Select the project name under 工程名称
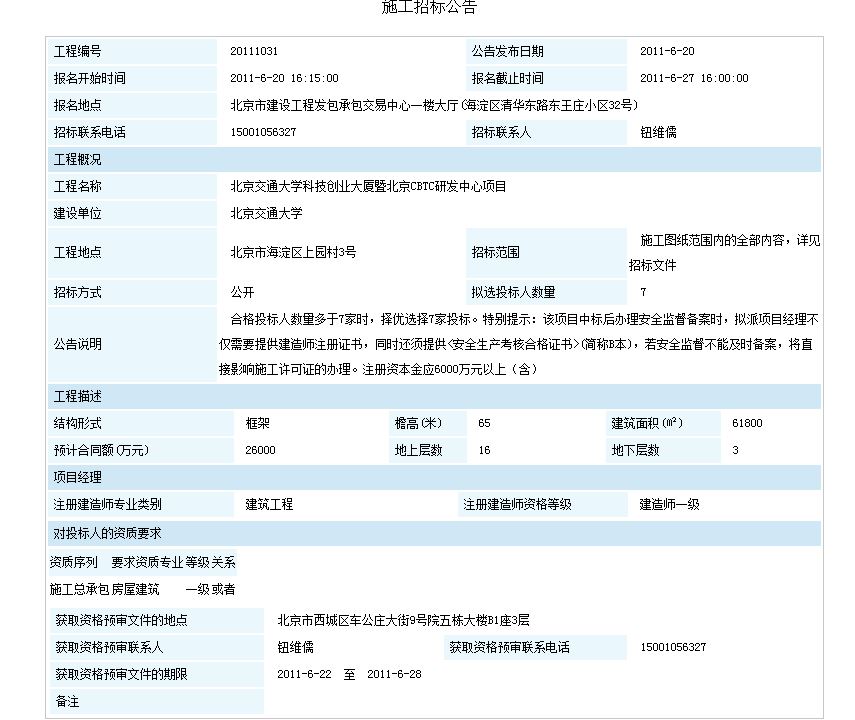The image size is (855, 720). [x=368, y=186]
